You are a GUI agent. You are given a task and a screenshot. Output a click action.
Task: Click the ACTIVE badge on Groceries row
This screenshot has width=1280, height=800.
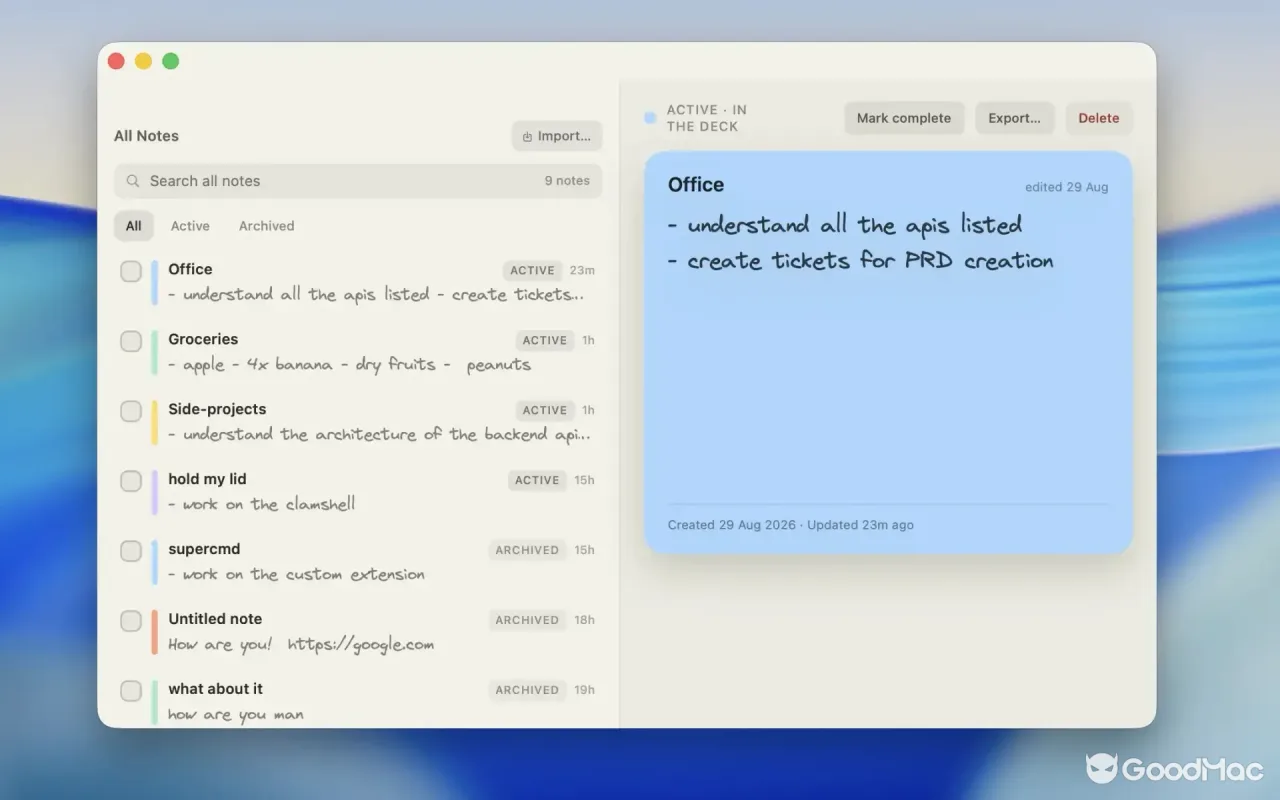tap(545, 340)
